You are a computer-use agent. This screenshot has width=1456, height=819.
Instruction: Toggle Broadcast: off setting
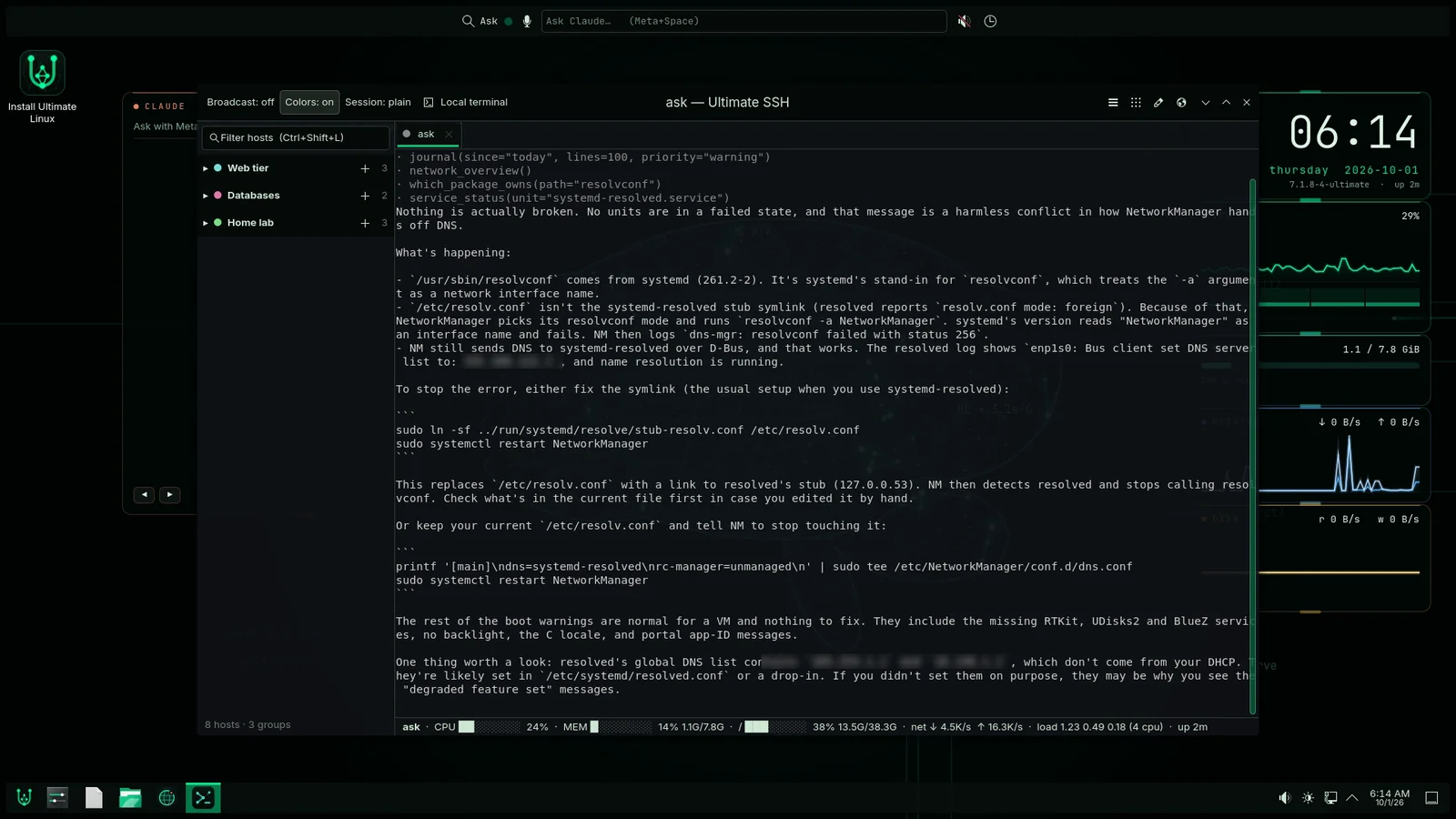[x=240, y=103]
